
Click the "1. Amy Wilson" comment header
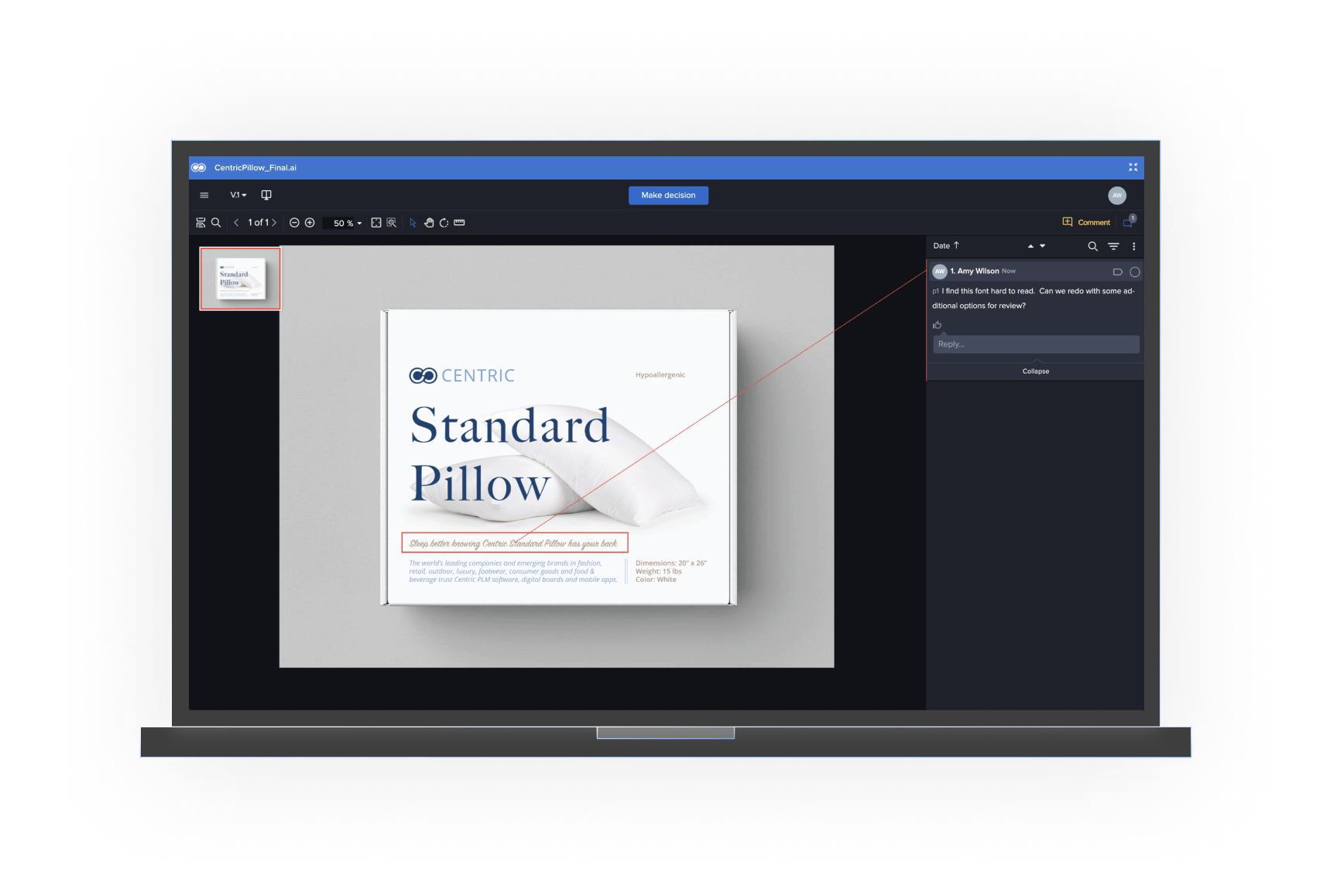coord(974,272)
